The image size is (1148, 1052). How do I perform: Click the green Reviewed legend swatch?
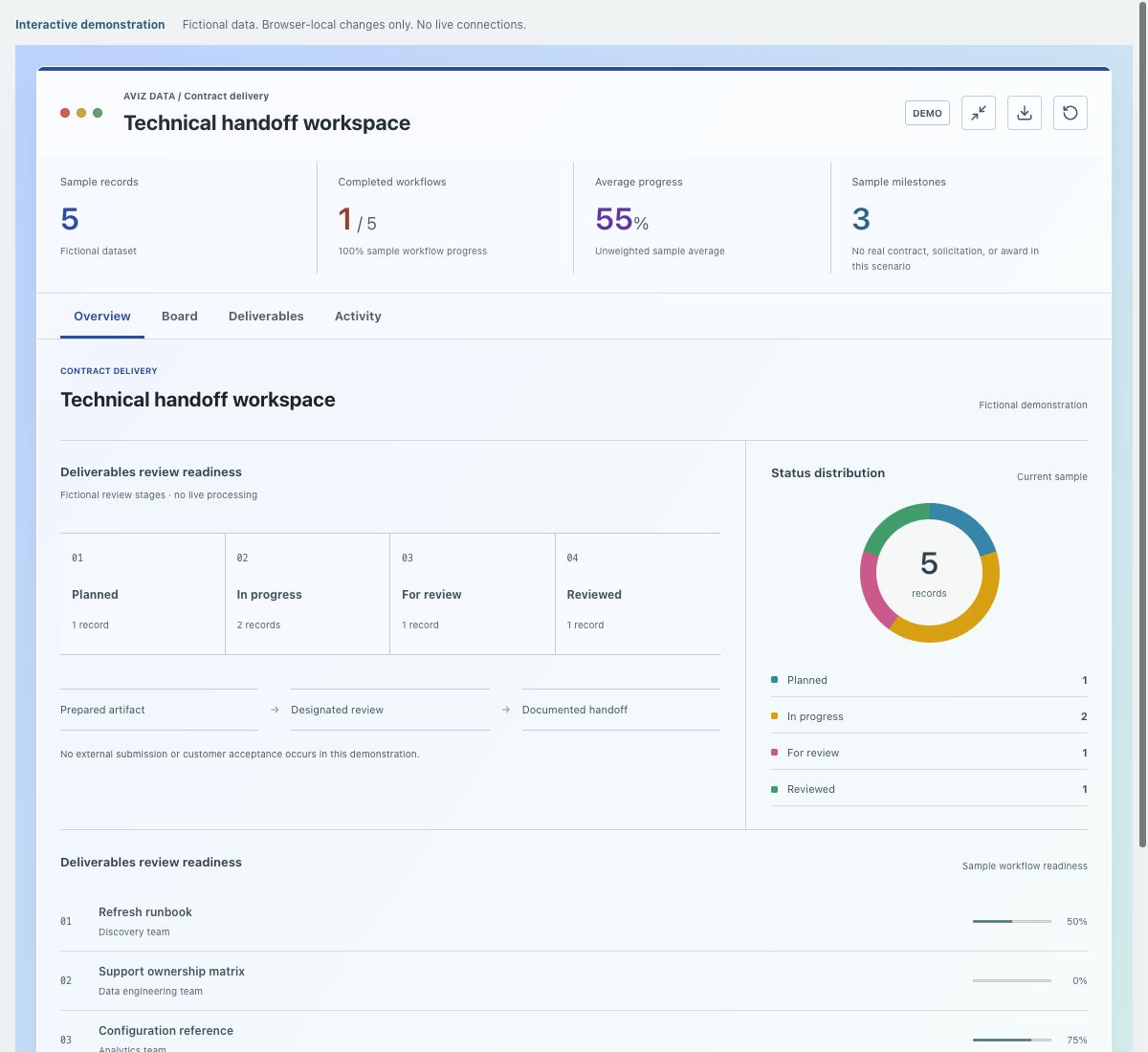(x=774, y=789)
